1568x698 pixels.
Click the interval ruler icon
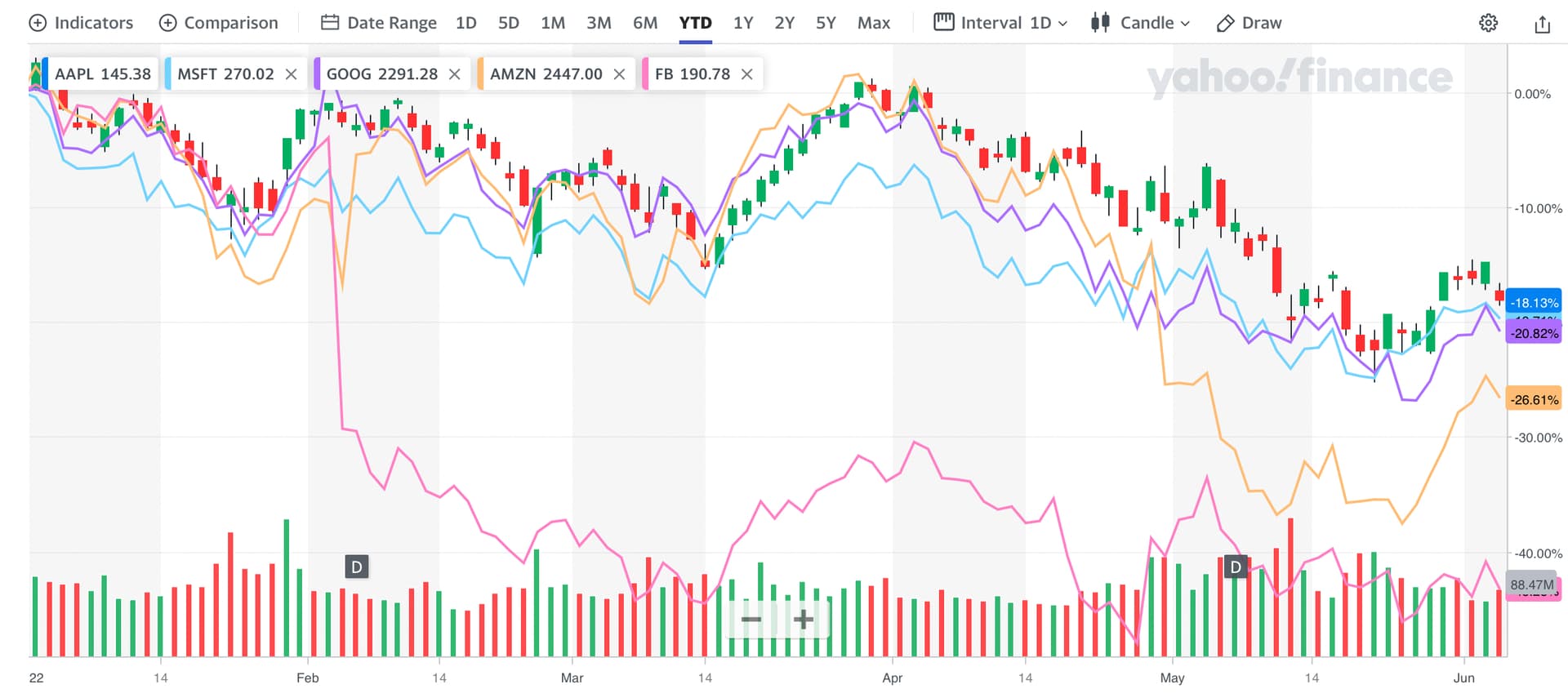944,22
